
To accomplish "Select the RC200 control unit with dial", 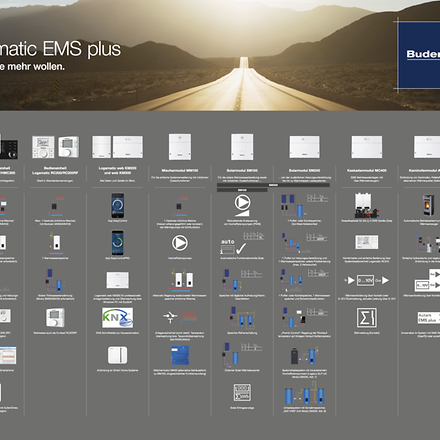I will (x=43, y=147).
